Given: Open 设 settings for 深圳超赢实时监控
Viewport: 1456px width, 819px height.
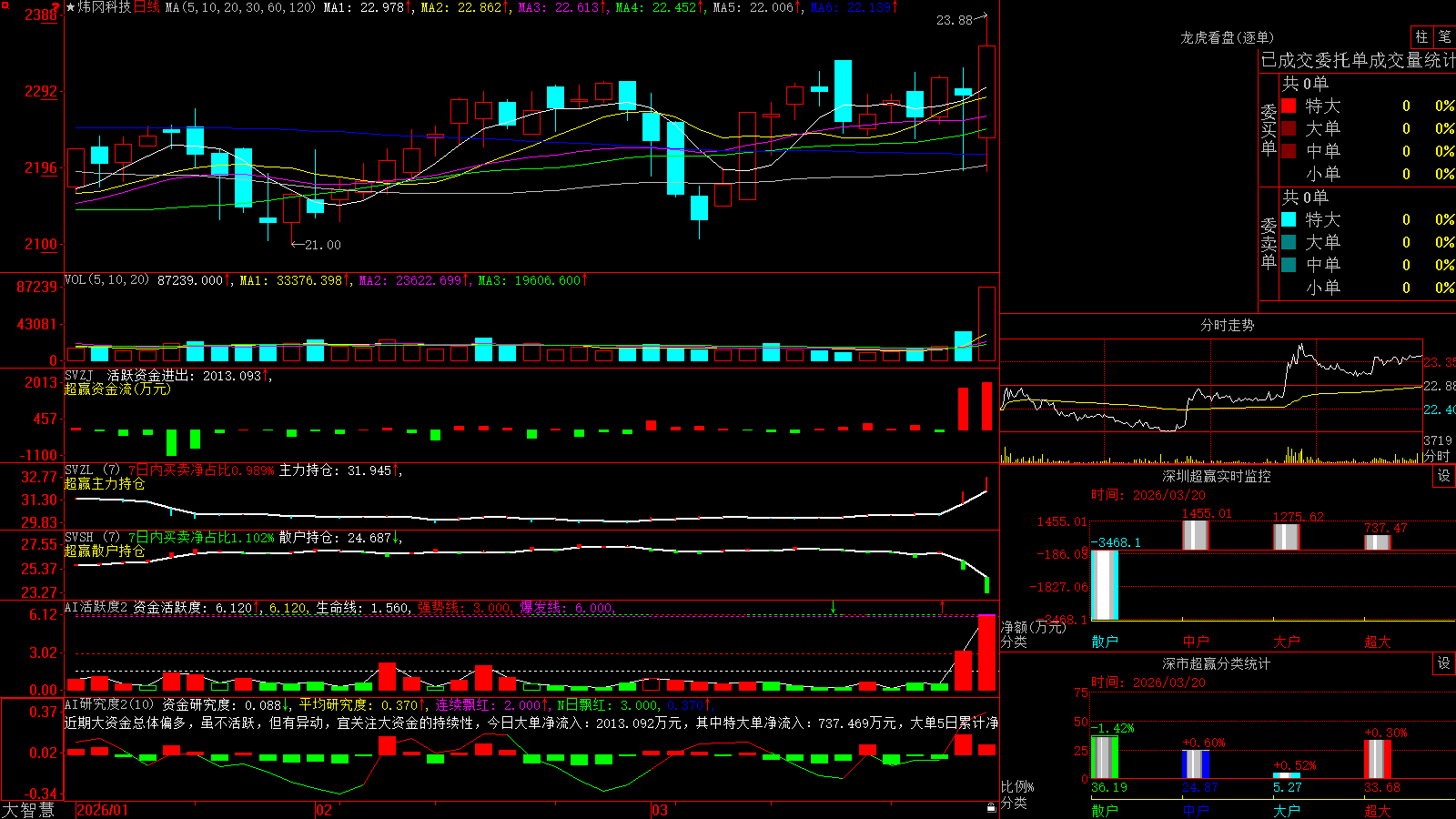Looking at the screenshot, I should pyautogui.click(x=1444, y=476).
